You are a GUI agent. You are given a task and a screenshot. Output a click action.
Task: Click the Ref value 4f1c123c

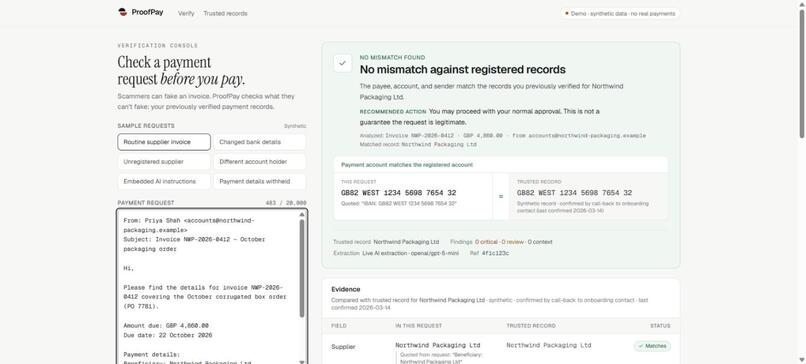[495, 253]
